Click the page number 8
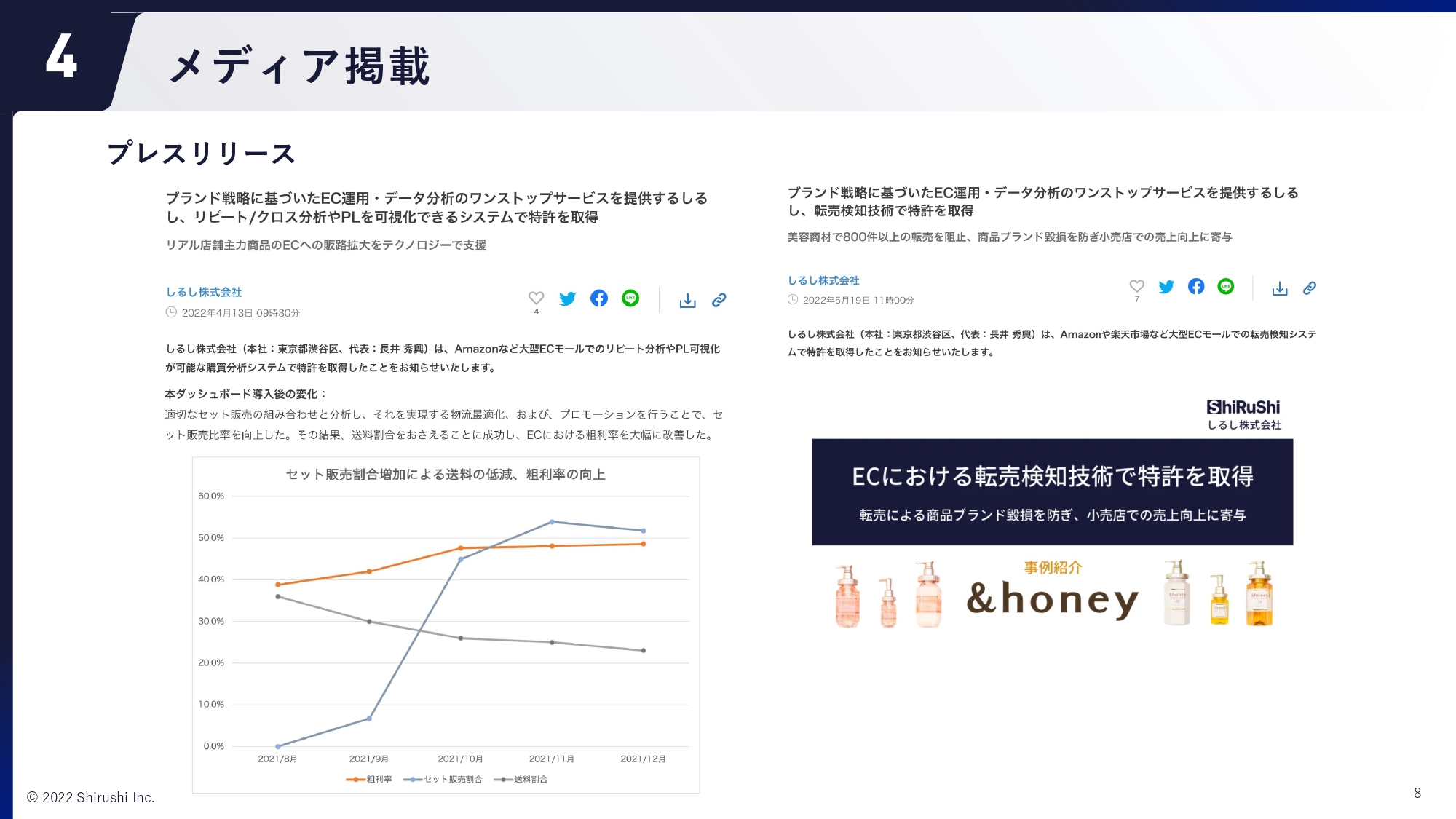Screen dimensions: 1456x819 tap(1417, 793)
